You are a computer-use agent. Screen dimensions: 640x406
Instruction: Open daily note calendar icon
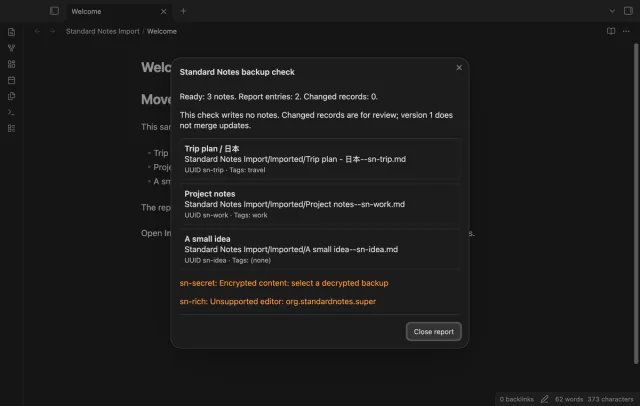11,80
